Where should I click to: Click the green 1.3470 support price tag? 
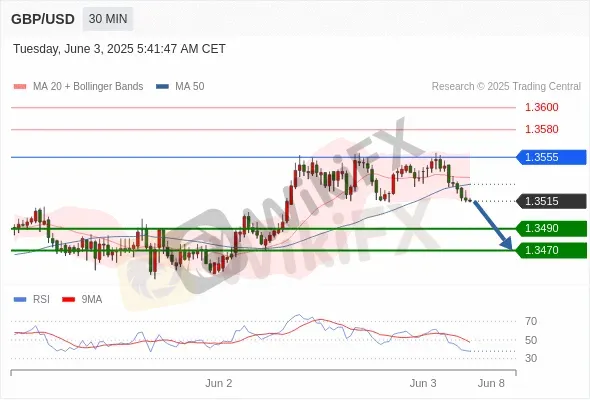point(551,250)
